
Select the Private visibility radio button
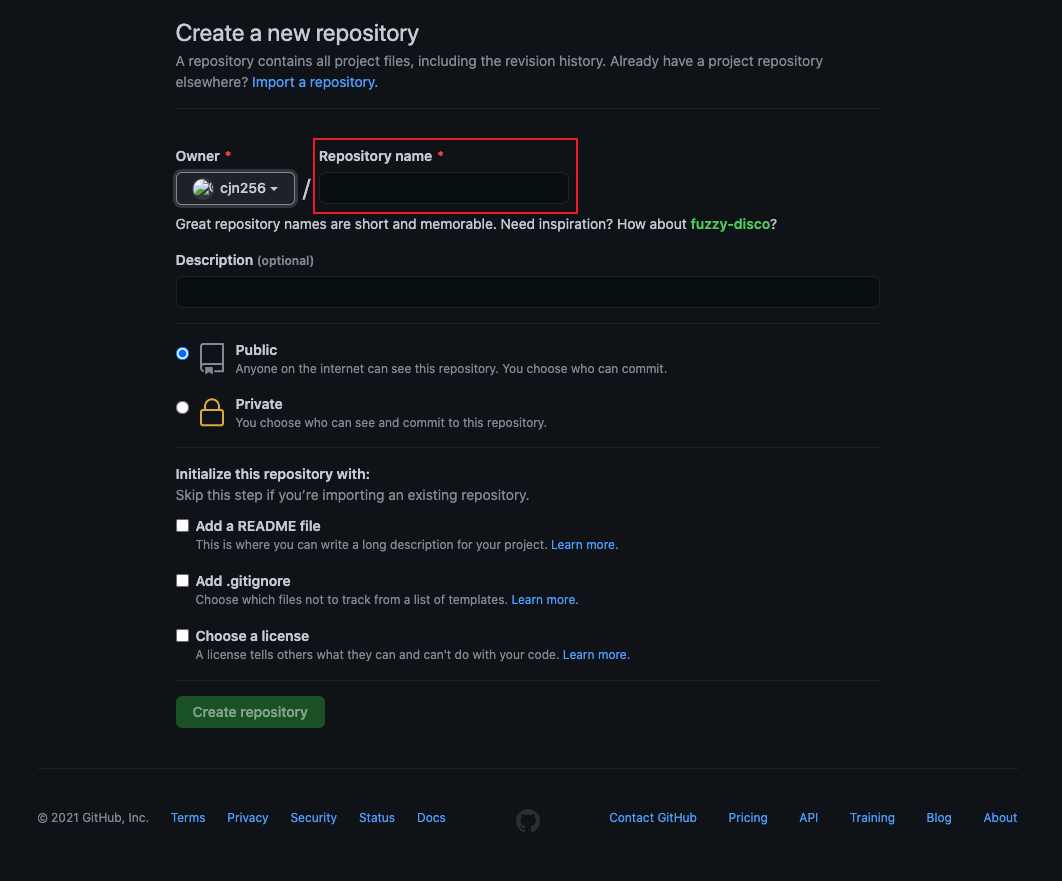click(182, 408)
